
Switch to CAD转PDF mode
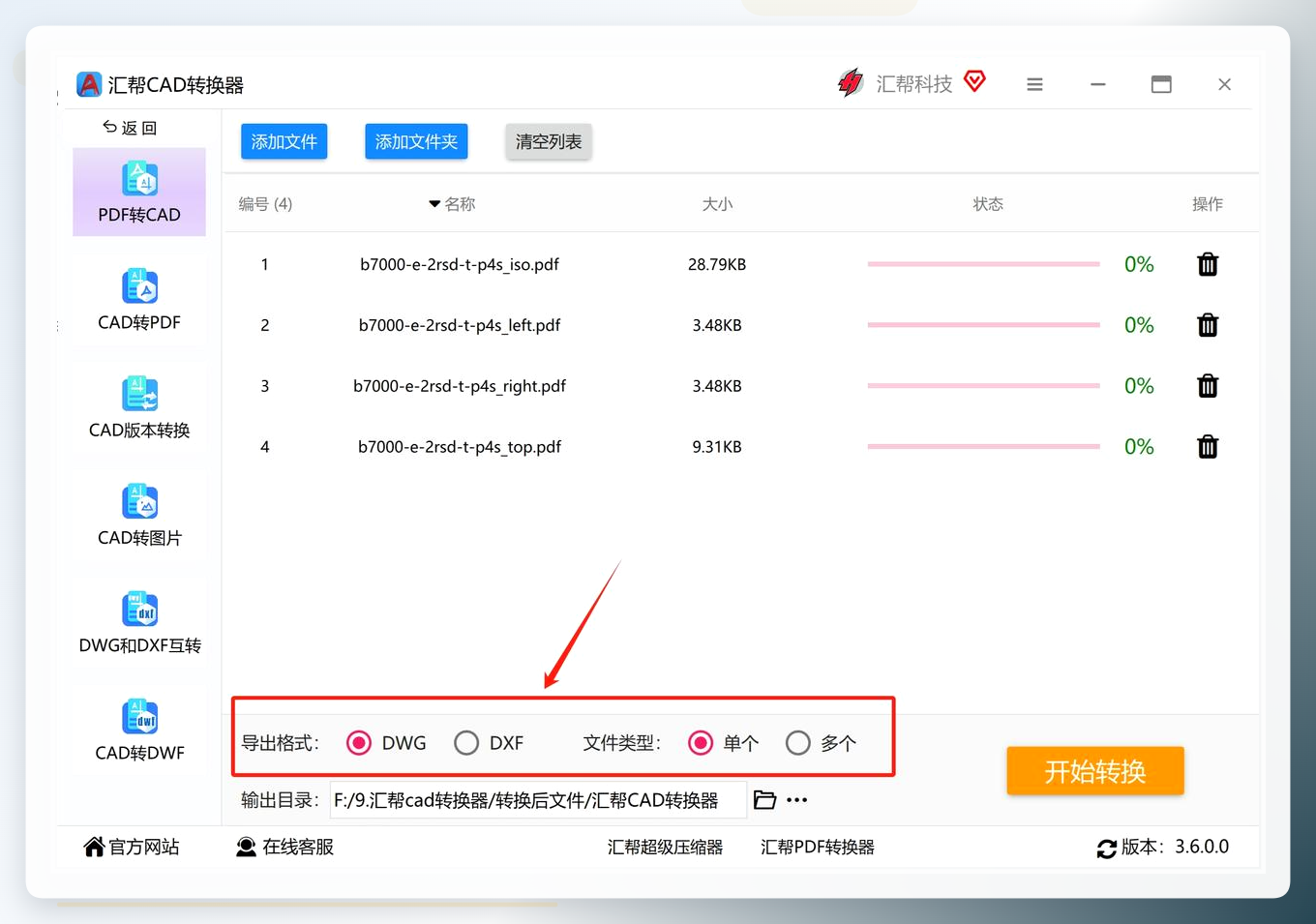pyautogui.click(x=139, y=300)
